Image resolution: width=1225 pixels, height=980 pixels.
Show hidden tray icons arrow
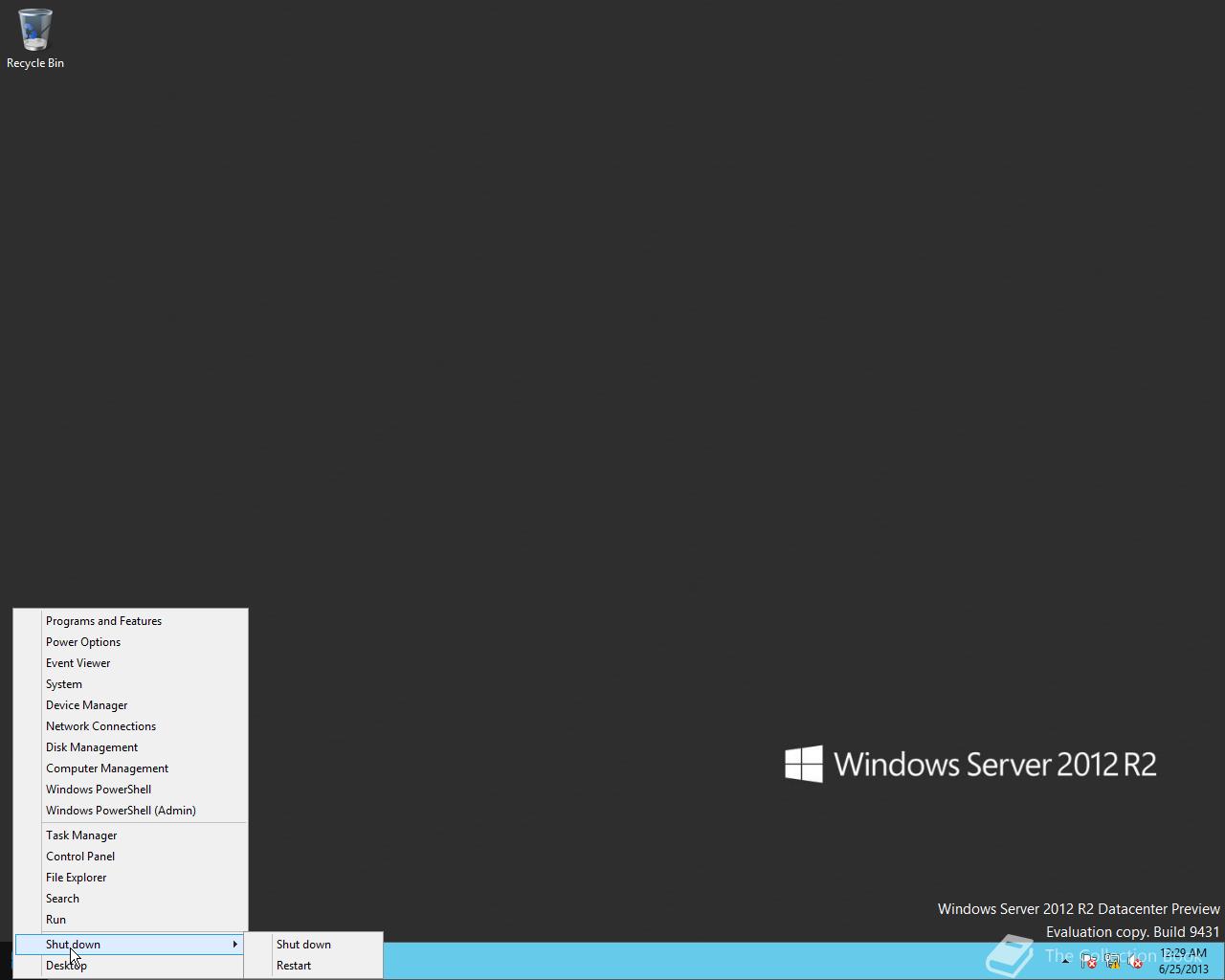[1065, 962]
